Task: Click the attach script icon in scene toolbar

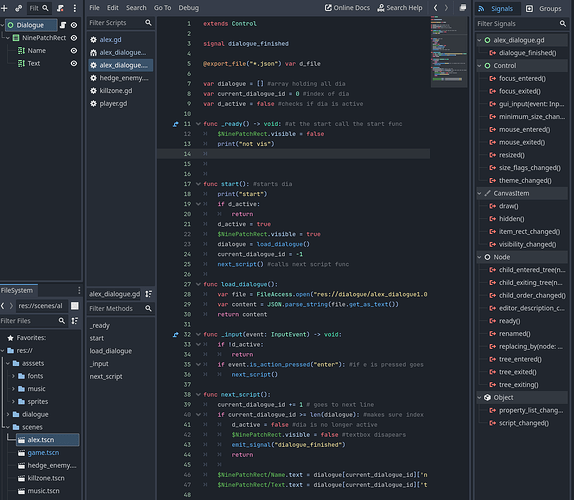Action: tap(60, 8)
